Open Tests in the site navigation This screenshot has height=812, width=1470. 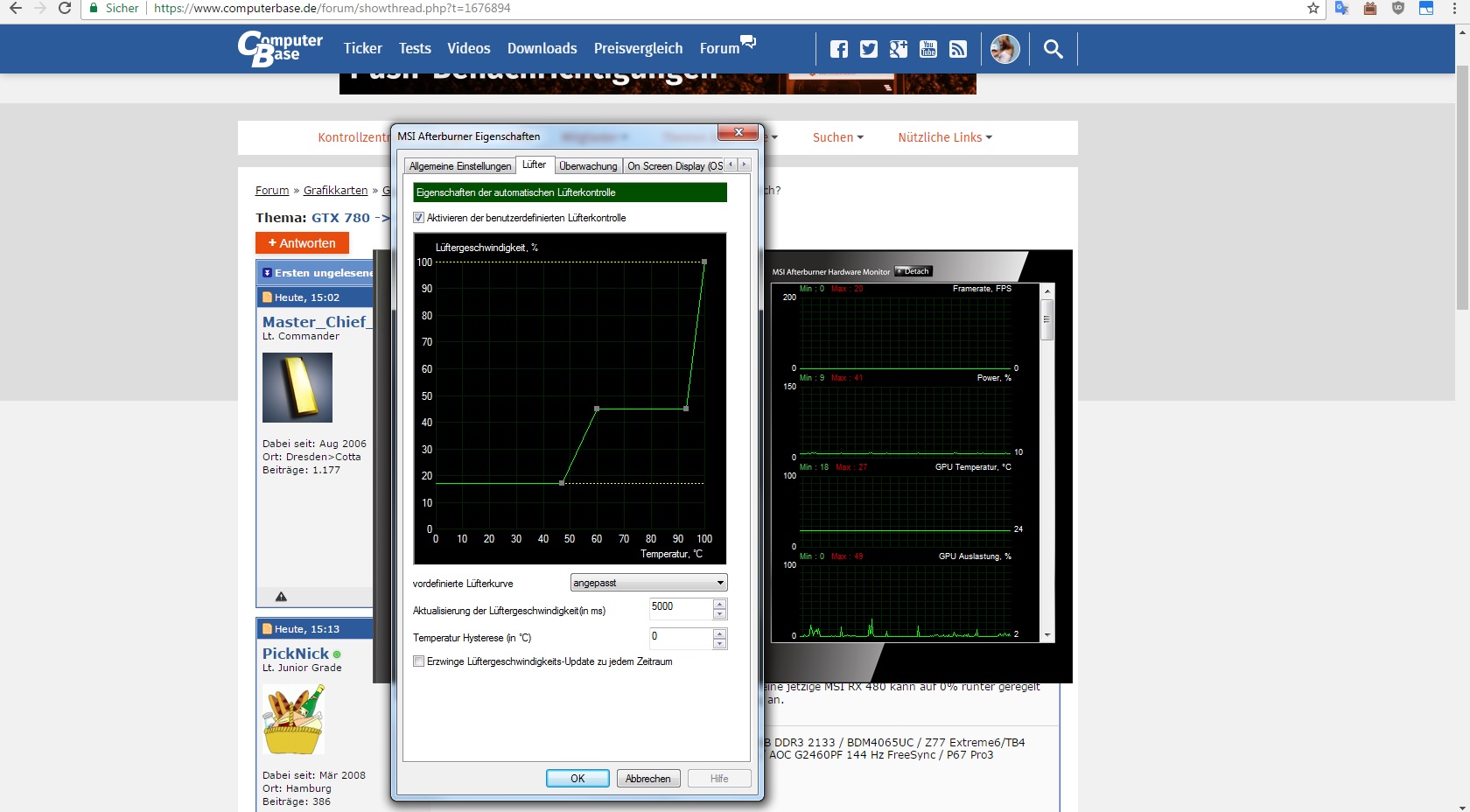click(415, 49)
